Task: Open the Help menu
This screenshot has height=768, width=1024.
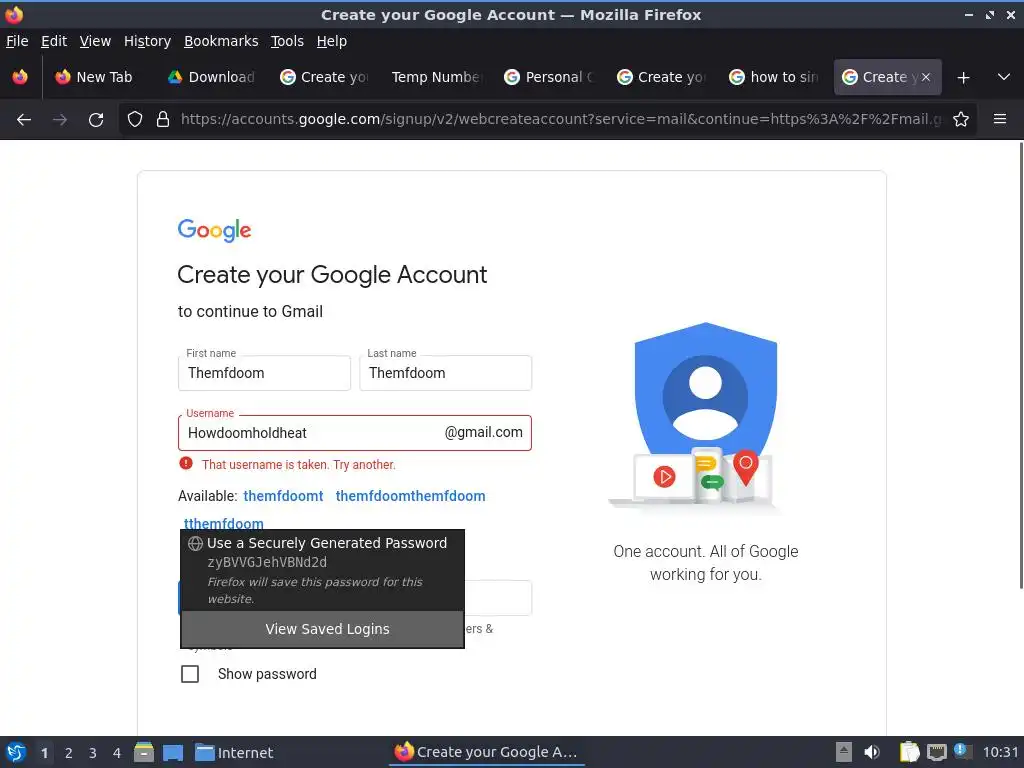Action: 332,41
